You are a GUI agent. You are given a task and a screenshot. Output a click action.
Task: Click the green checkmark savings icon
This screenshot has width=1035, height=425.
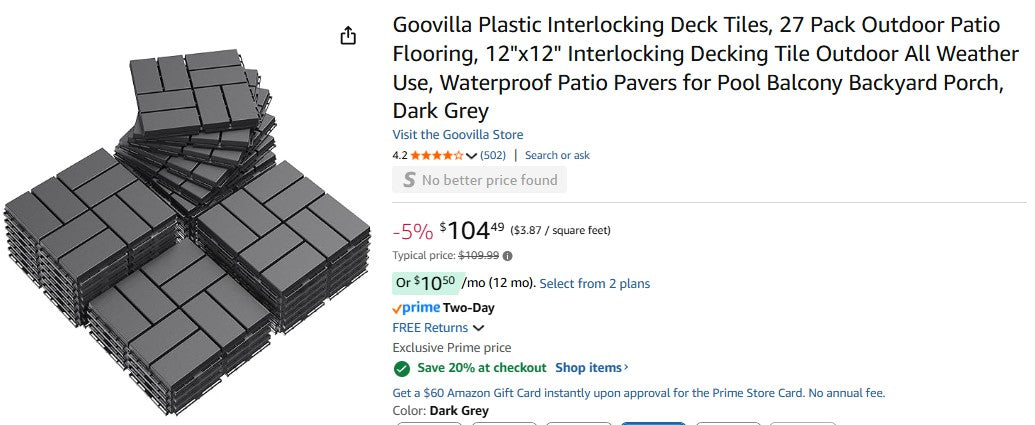[402, 368]
